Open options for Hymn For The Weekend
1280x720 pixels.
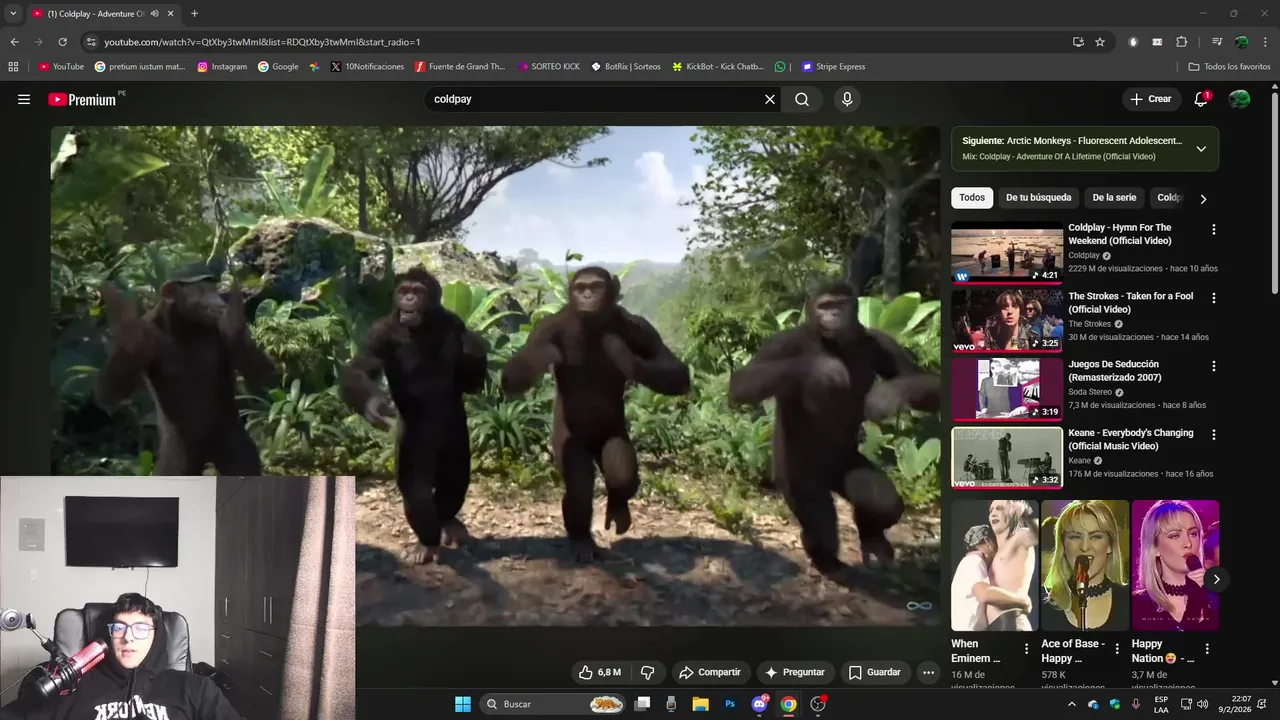pyautogui.click(x=1214, y=229)
